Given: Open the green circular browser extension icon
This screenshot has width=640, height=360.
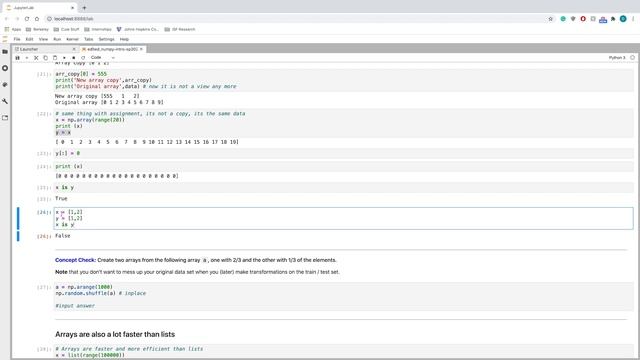Looking at the screenshot, I should coord(563,19).
